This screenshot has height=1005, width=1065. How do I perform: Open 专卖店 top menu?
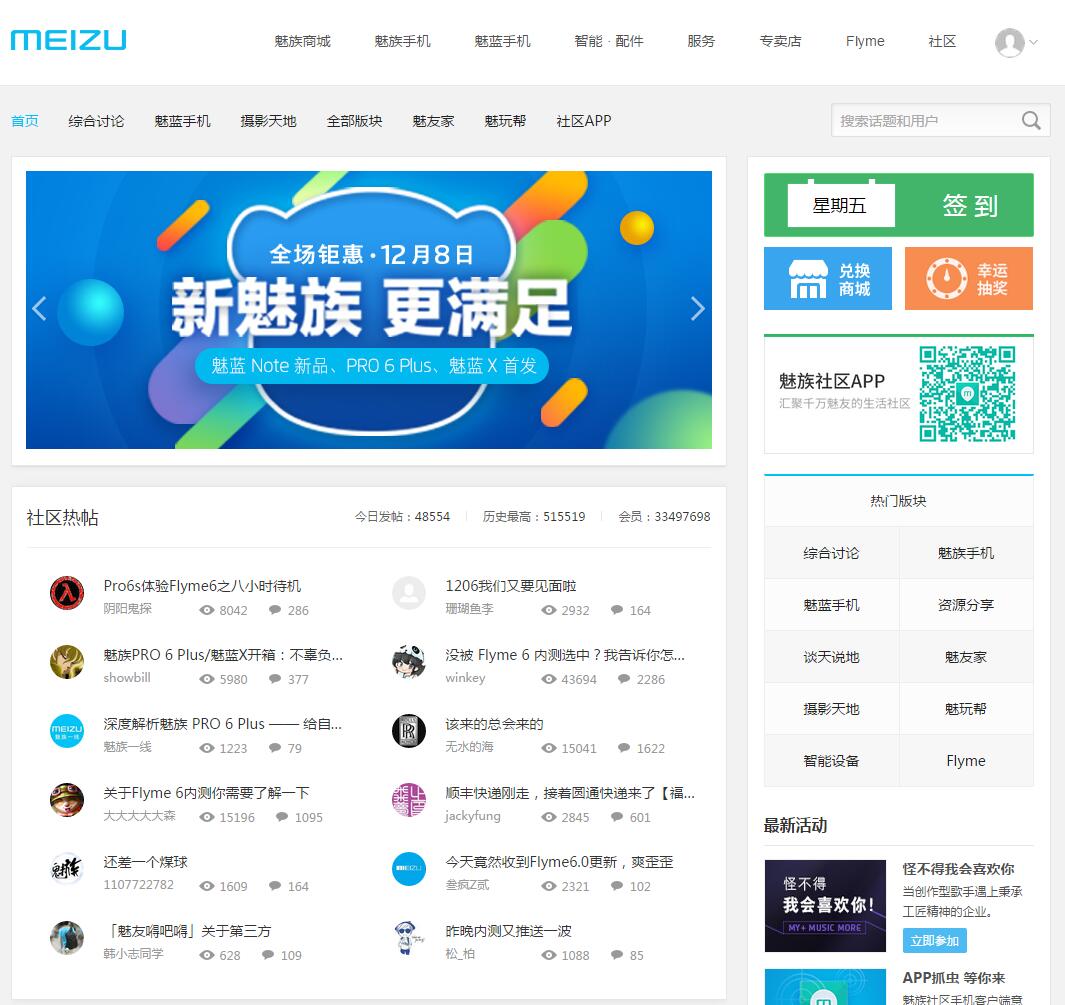[780, 41]
